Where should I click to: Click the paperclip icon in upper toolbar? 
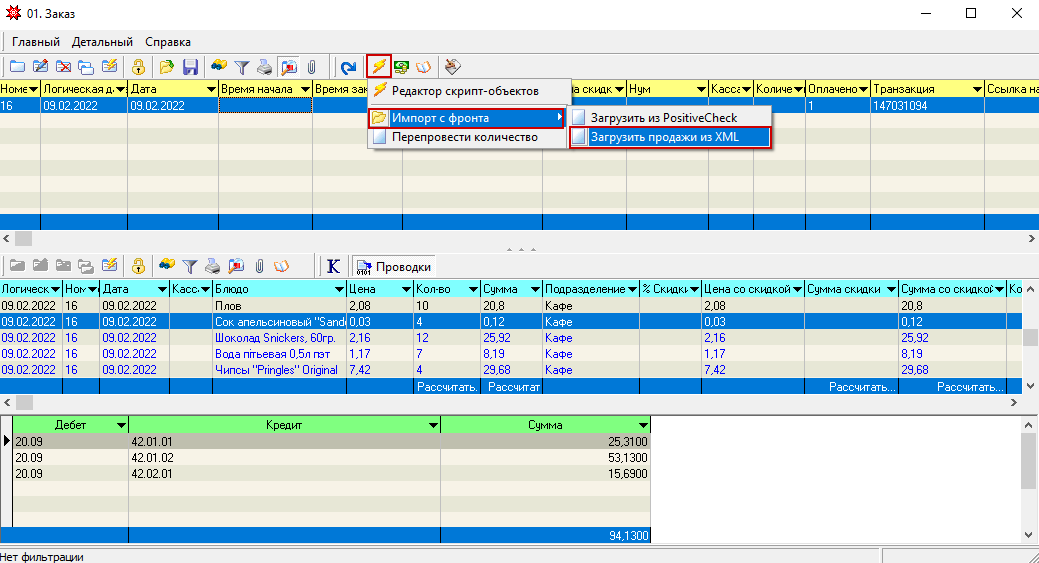point(311,67)
